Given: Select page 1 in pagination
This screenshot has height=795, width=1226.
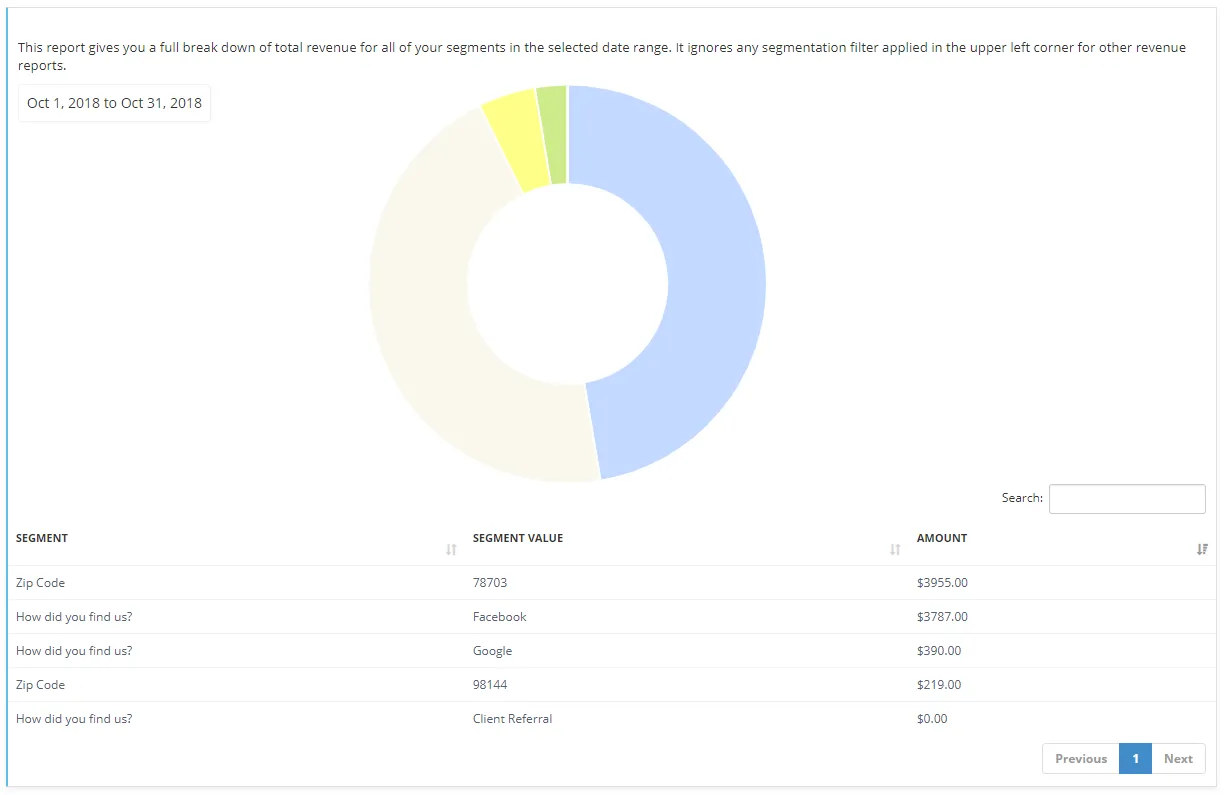Looking at the screenshot, I should [x=1135, y=759].
